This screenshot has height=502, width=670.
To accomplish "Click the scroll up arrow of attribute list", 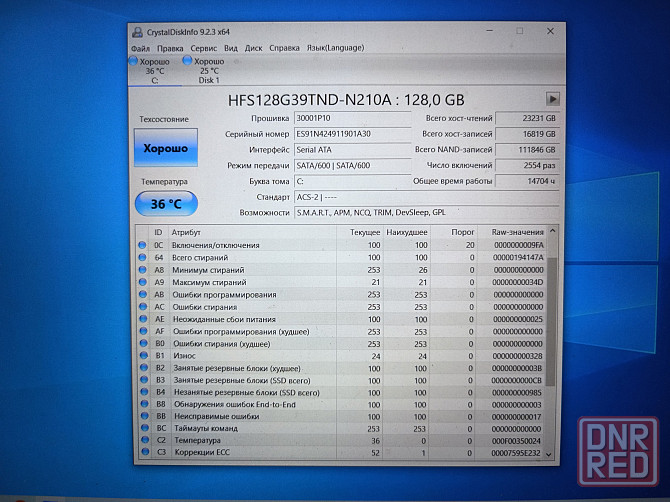I will [x=552, y=231].
